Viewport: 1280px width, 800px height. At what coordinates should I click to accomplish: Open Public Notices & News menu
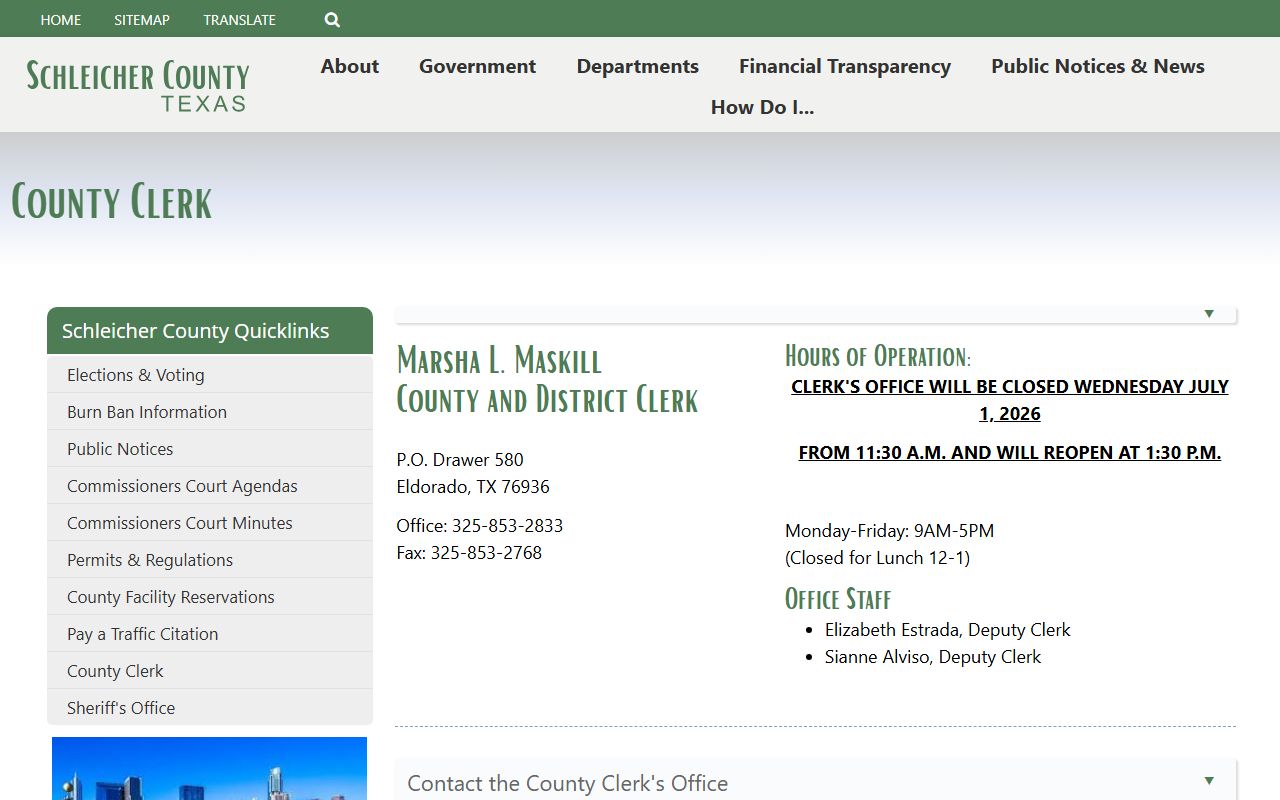[1098, 66]
